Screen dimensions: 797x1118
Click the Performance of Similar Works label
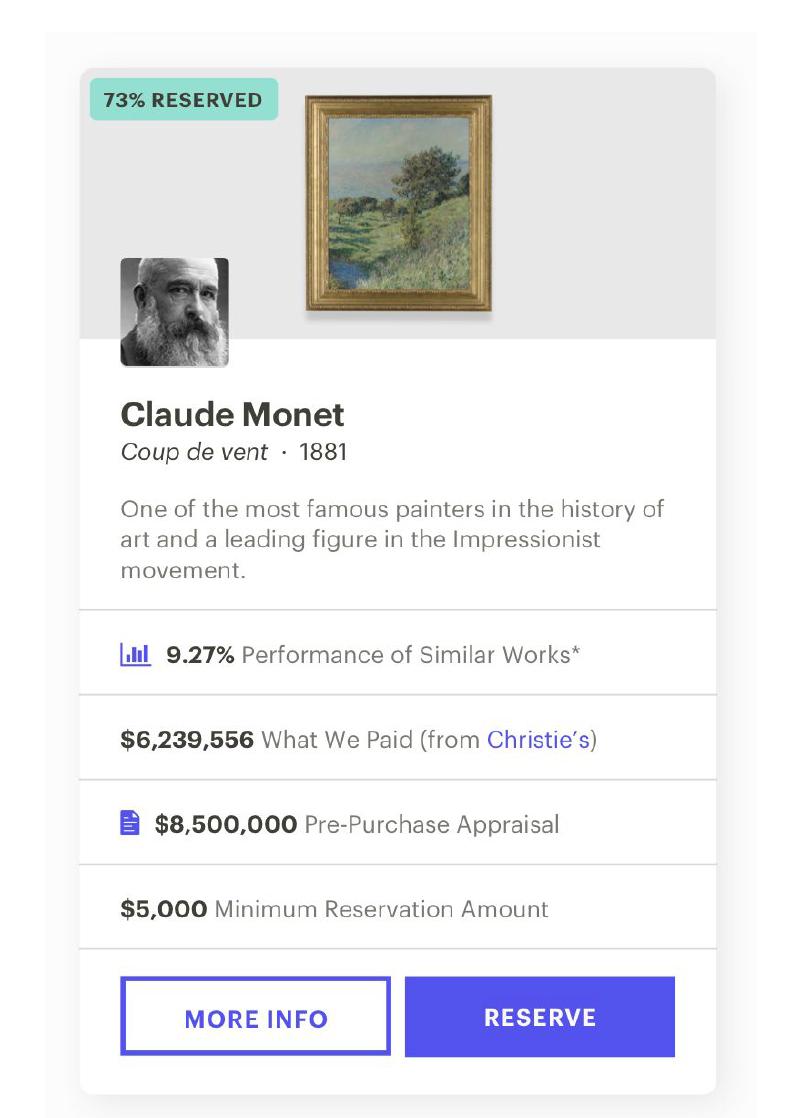coord(411,655)
